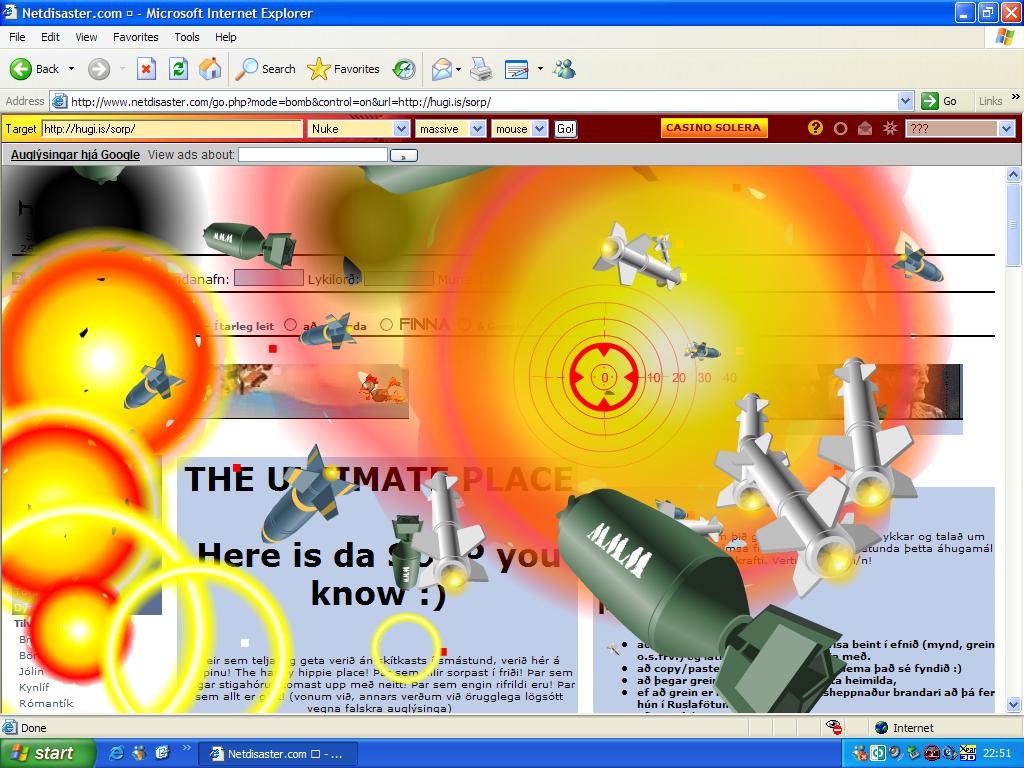Click the View ads about text field

pos(313,155)
